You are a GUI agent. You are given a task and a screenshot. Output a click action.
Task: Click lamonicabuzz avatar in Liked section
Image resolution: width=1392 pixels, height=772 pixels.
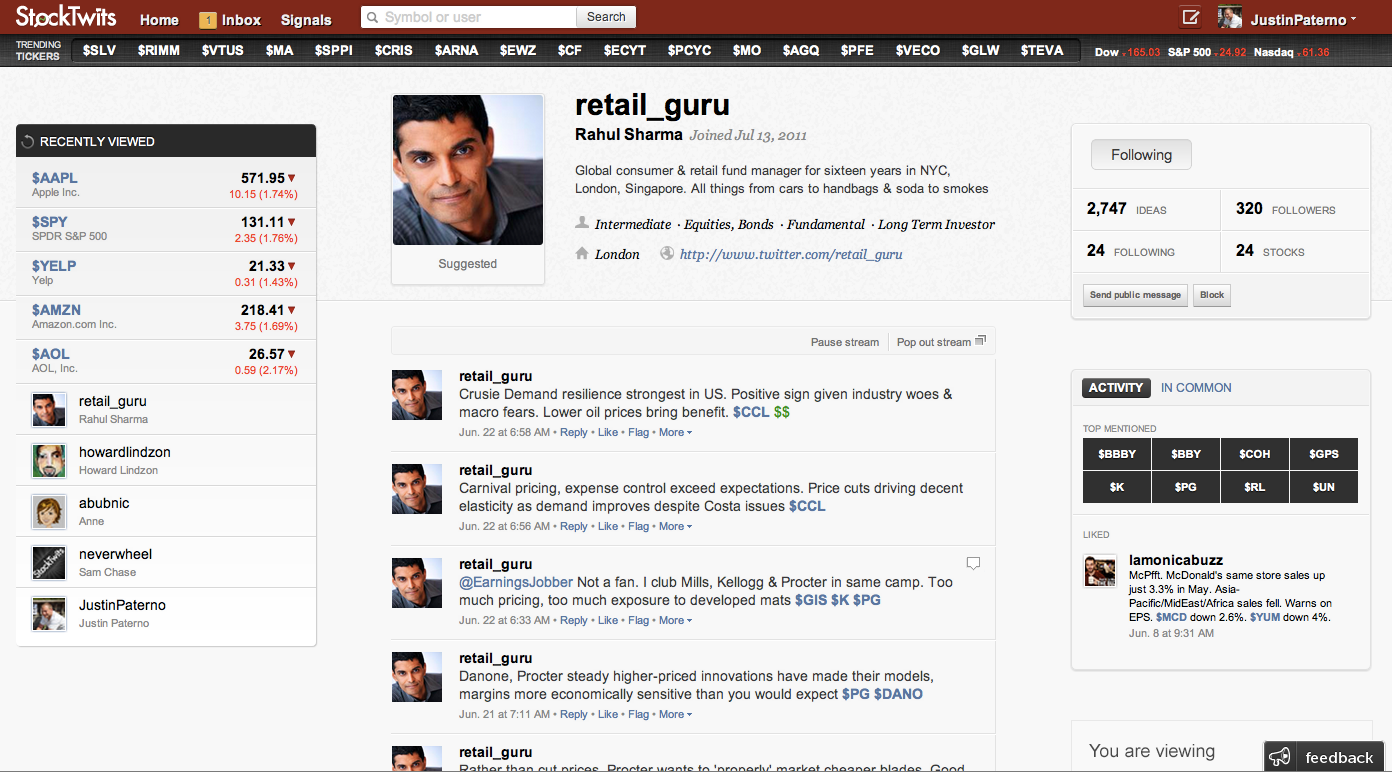pyautogui.click(x=1100, y=570)
